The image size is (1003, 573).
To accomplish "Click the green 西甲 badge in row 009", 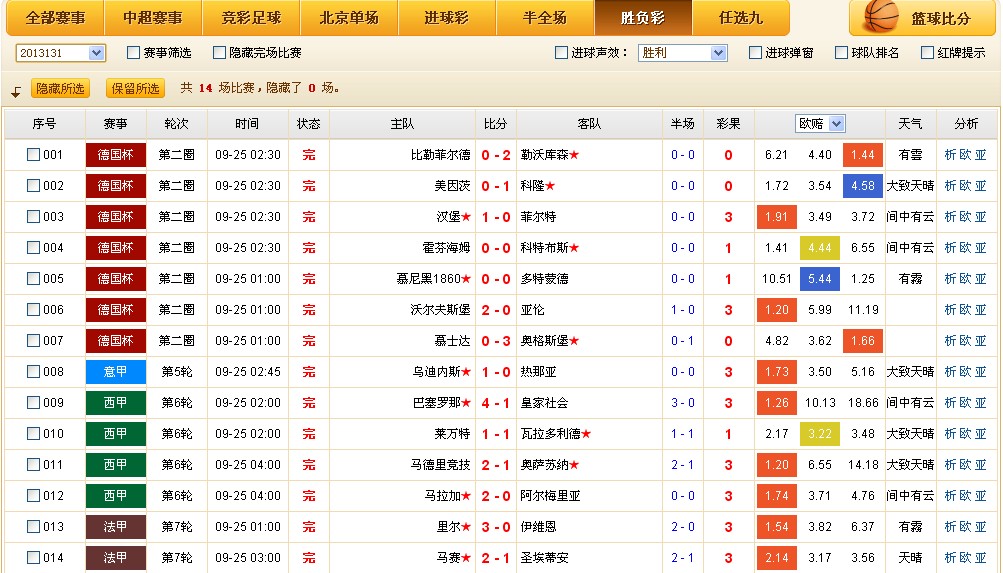I will (116, 403).
